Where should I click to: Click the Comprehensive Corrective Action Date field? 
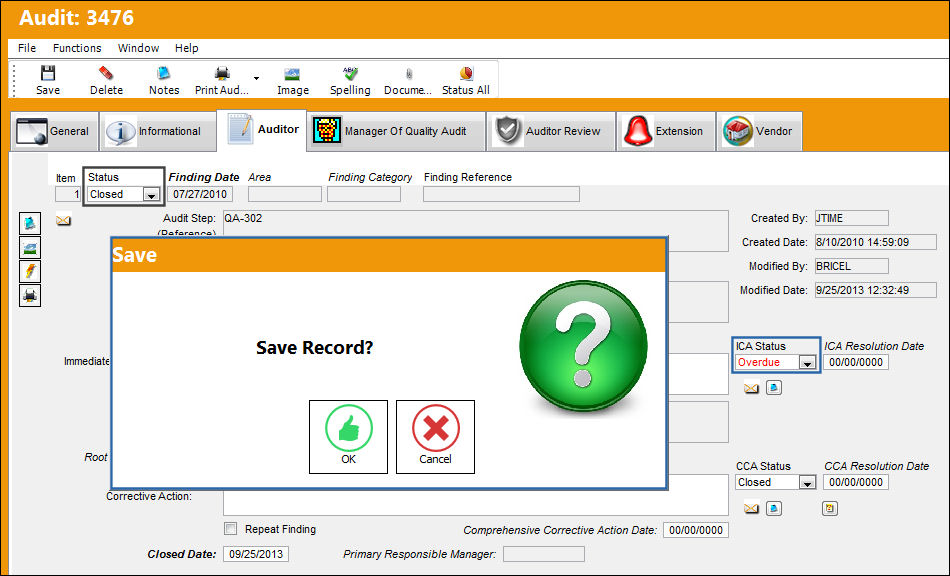pyautogui.click(x=696, y=530)
